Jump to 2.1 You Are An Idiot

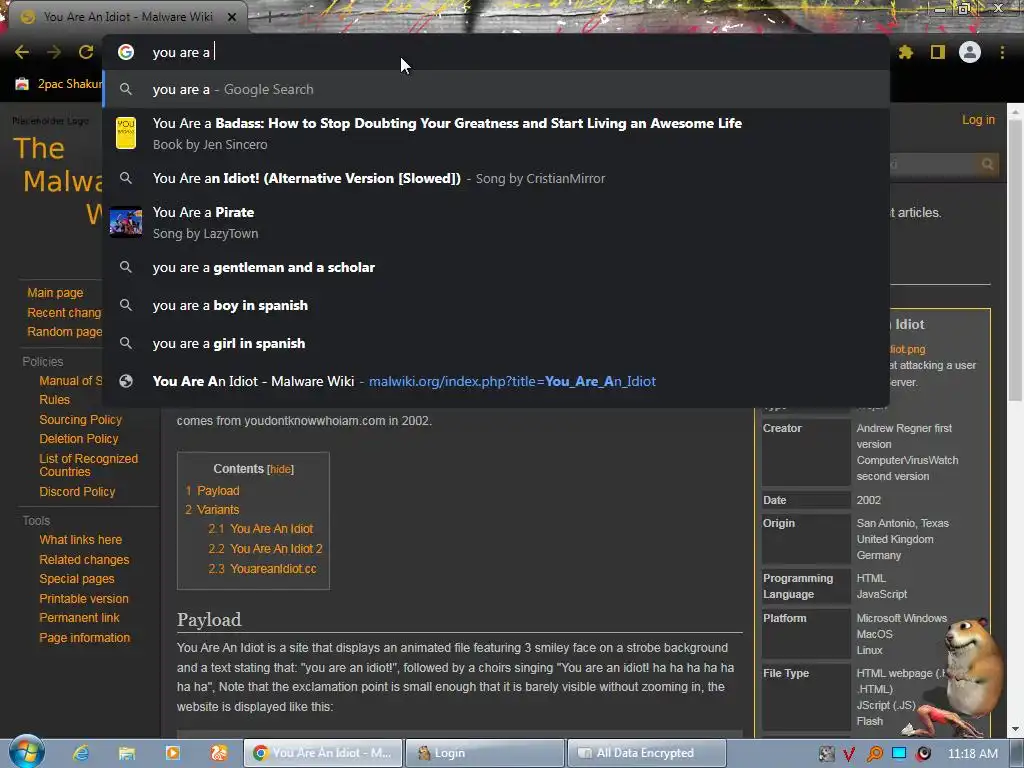click(261, 529)
